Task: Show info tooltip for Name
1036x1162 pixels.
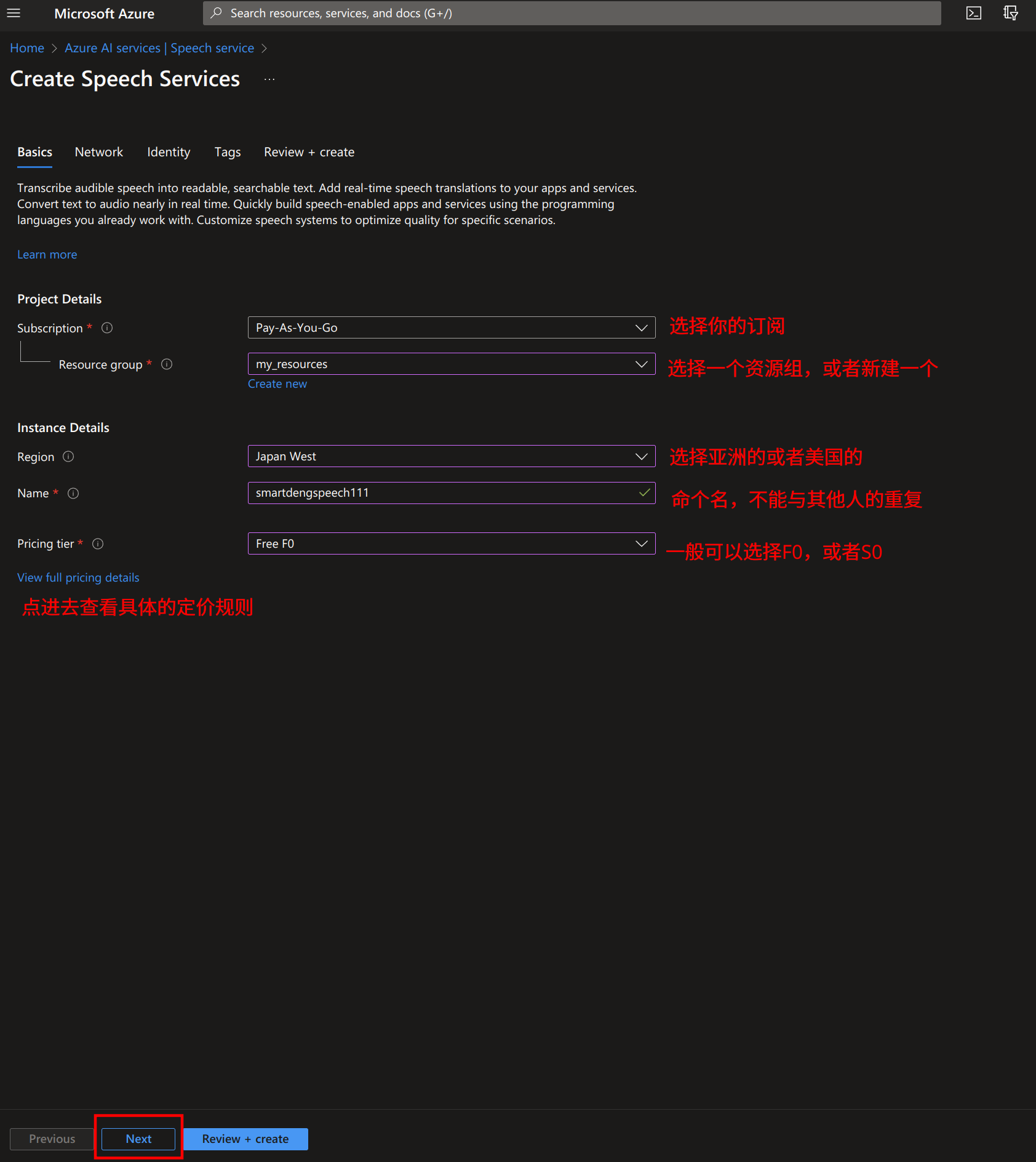Action: [73, 493]
